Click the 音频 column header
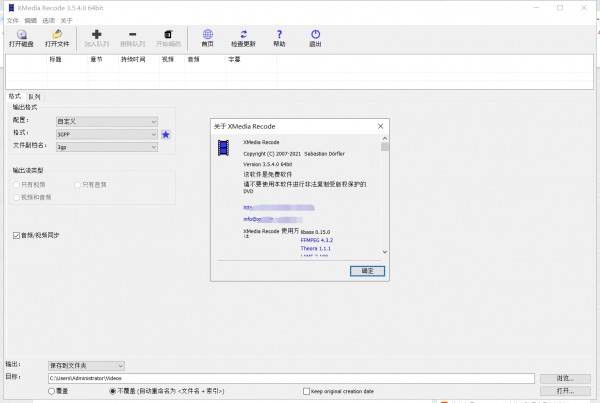 click(206, 59)
